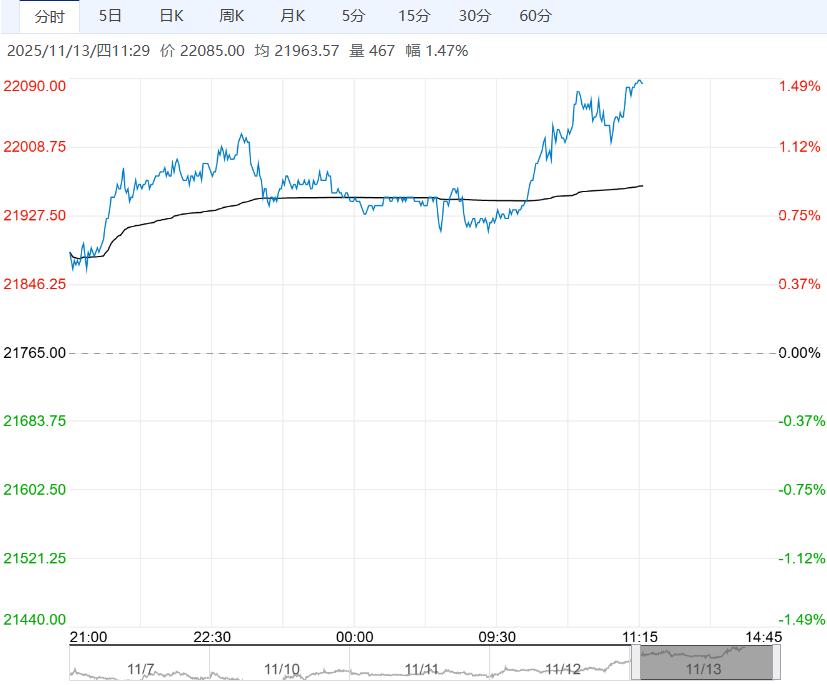Pick the 11/12 section of the navigator

click(561, 666)
